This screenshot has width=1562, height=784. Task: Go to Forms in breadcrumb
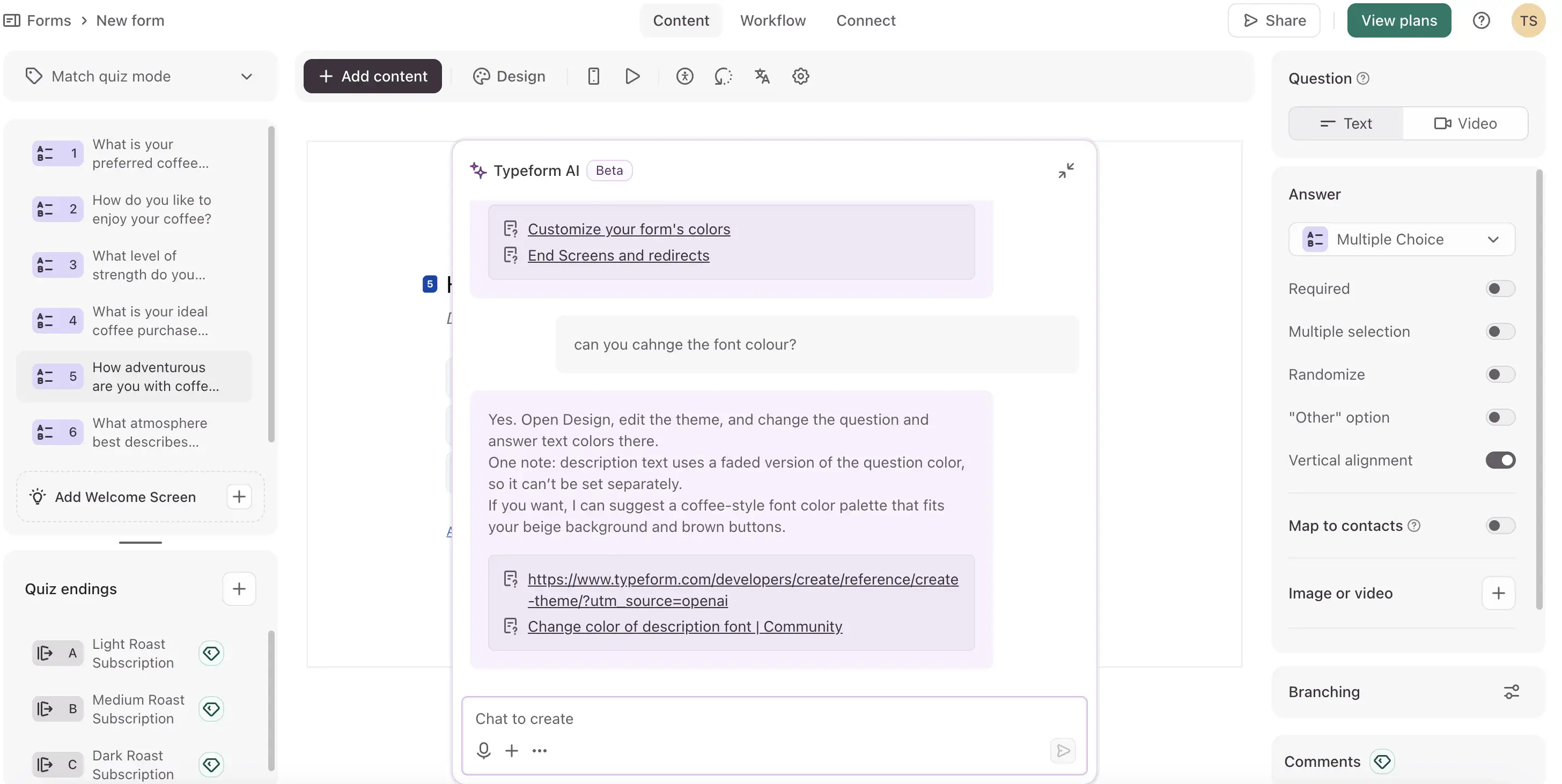pyautogui.click(x=48, y=20)
